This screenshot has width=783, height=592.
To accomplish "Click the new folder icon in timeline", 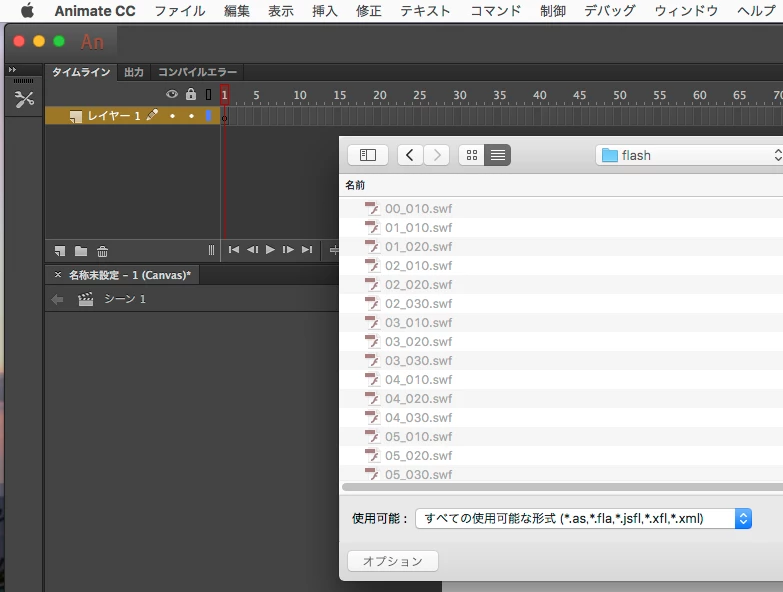I will [x=81, y=251].
